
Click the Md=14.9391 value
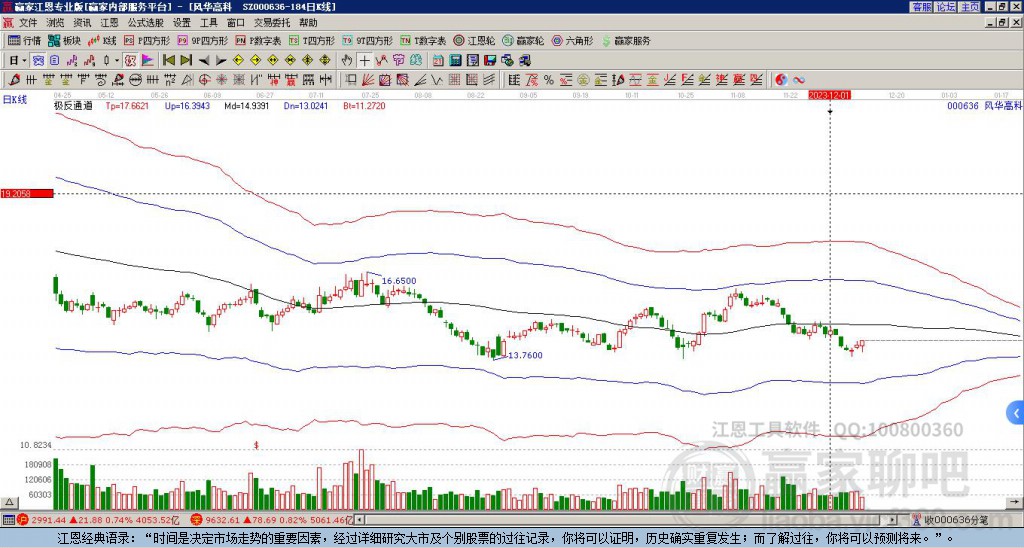pos(247,105)
